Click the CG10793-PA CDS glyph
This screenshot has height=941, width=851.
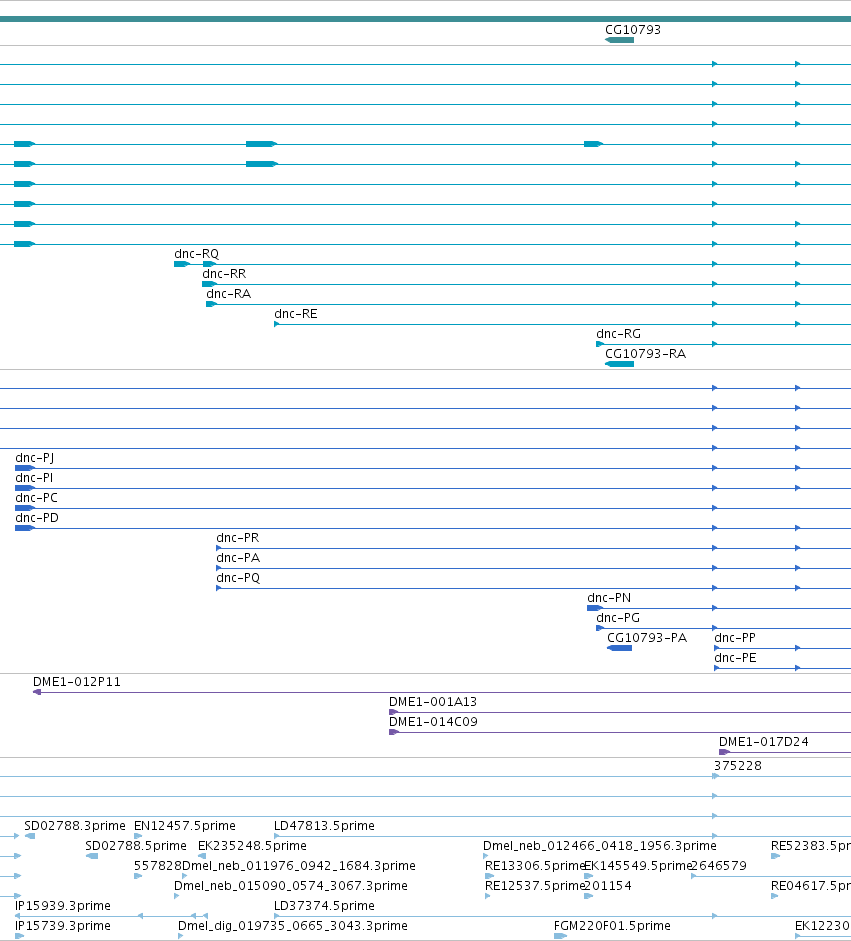[619, 648]
